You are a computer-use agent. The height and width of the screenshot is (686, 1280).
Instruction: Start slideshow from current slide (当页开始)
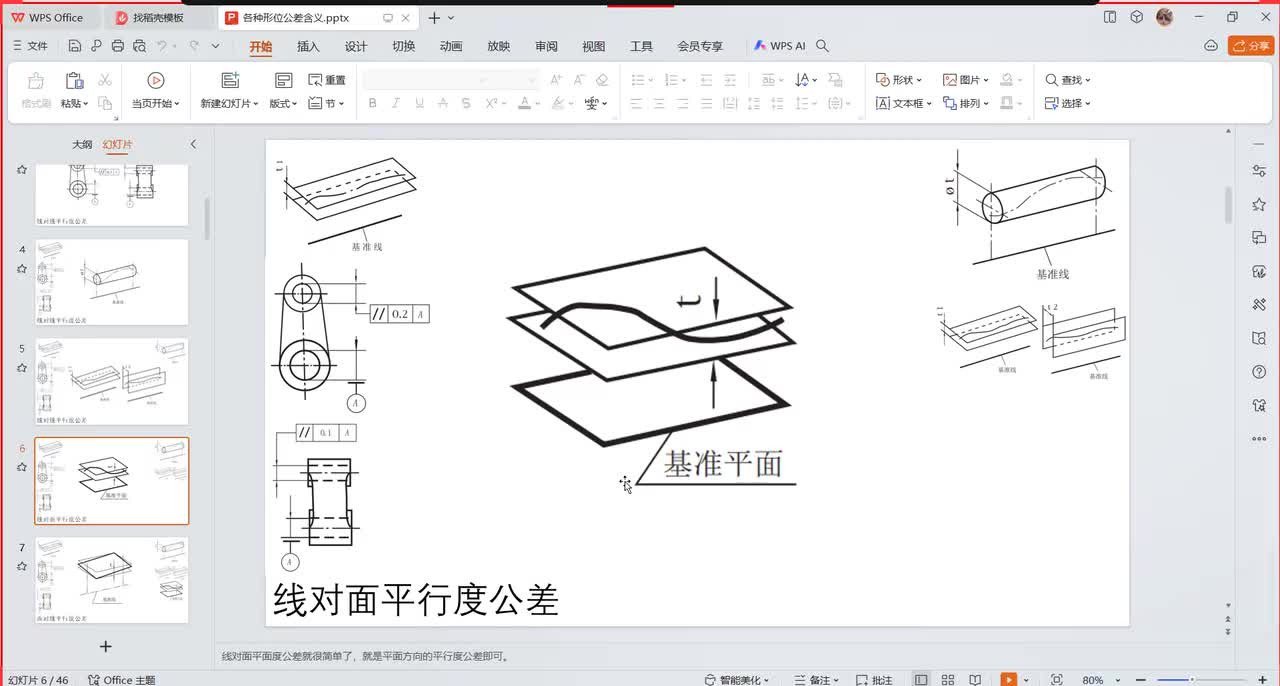click(x=155, y=90)
